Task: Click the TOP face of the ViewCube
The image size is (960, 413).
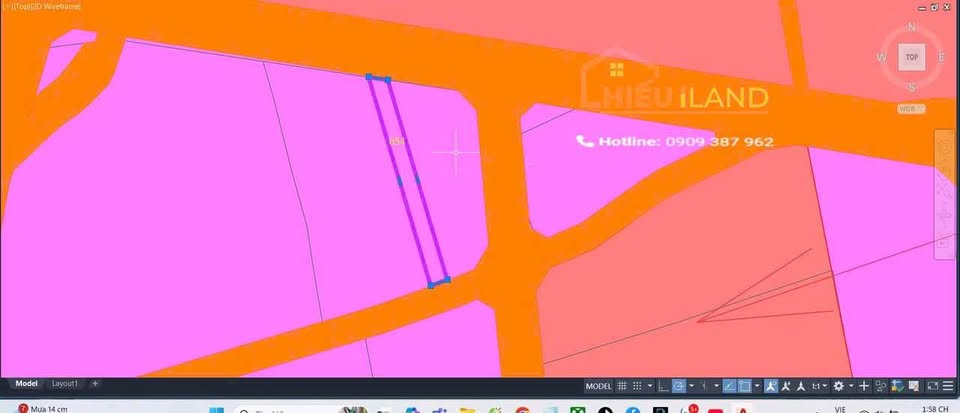Action: click(911, 57)
